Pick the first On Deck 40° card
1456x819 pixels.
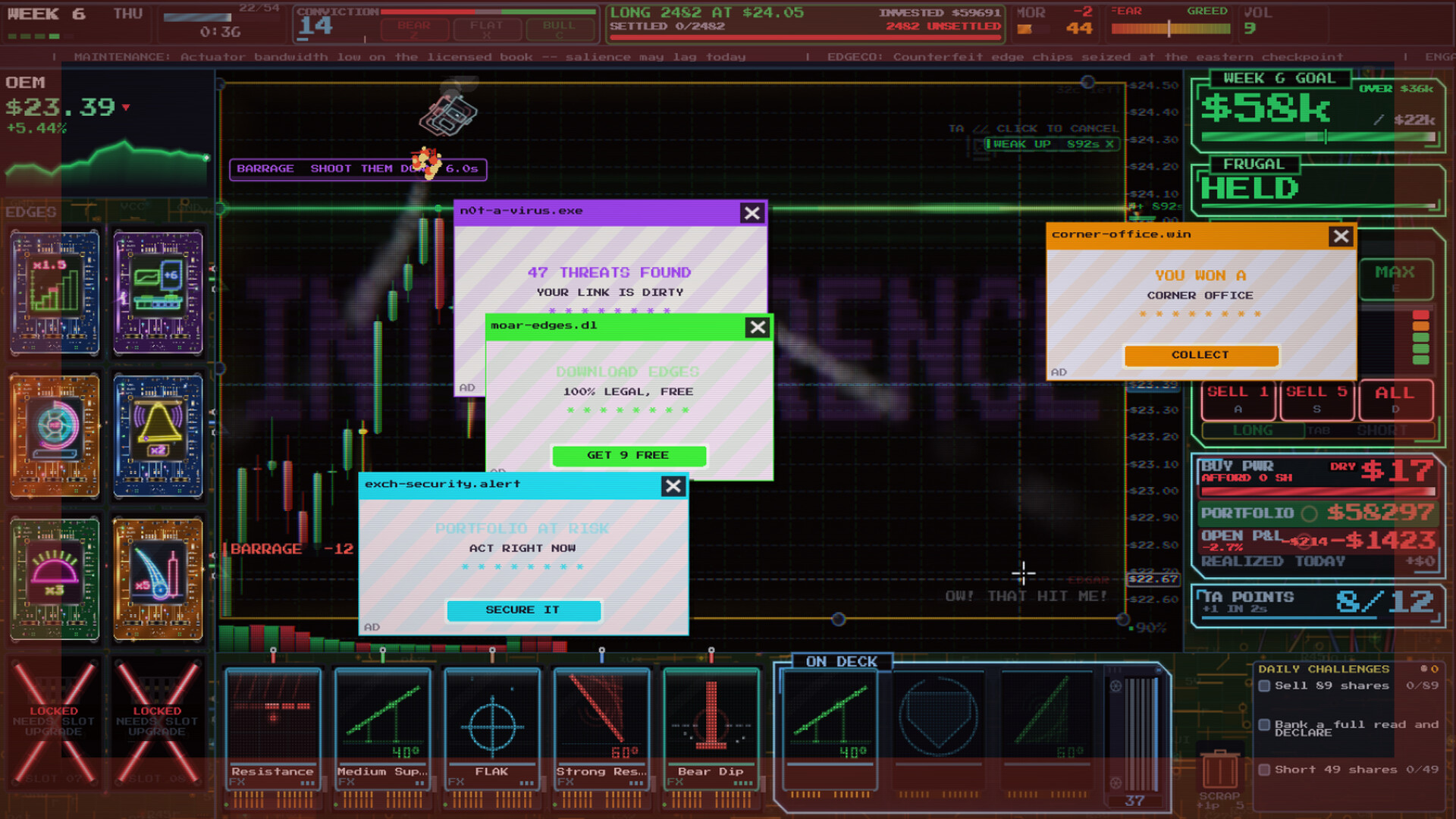pyautogui.click(x=830, y=730)
